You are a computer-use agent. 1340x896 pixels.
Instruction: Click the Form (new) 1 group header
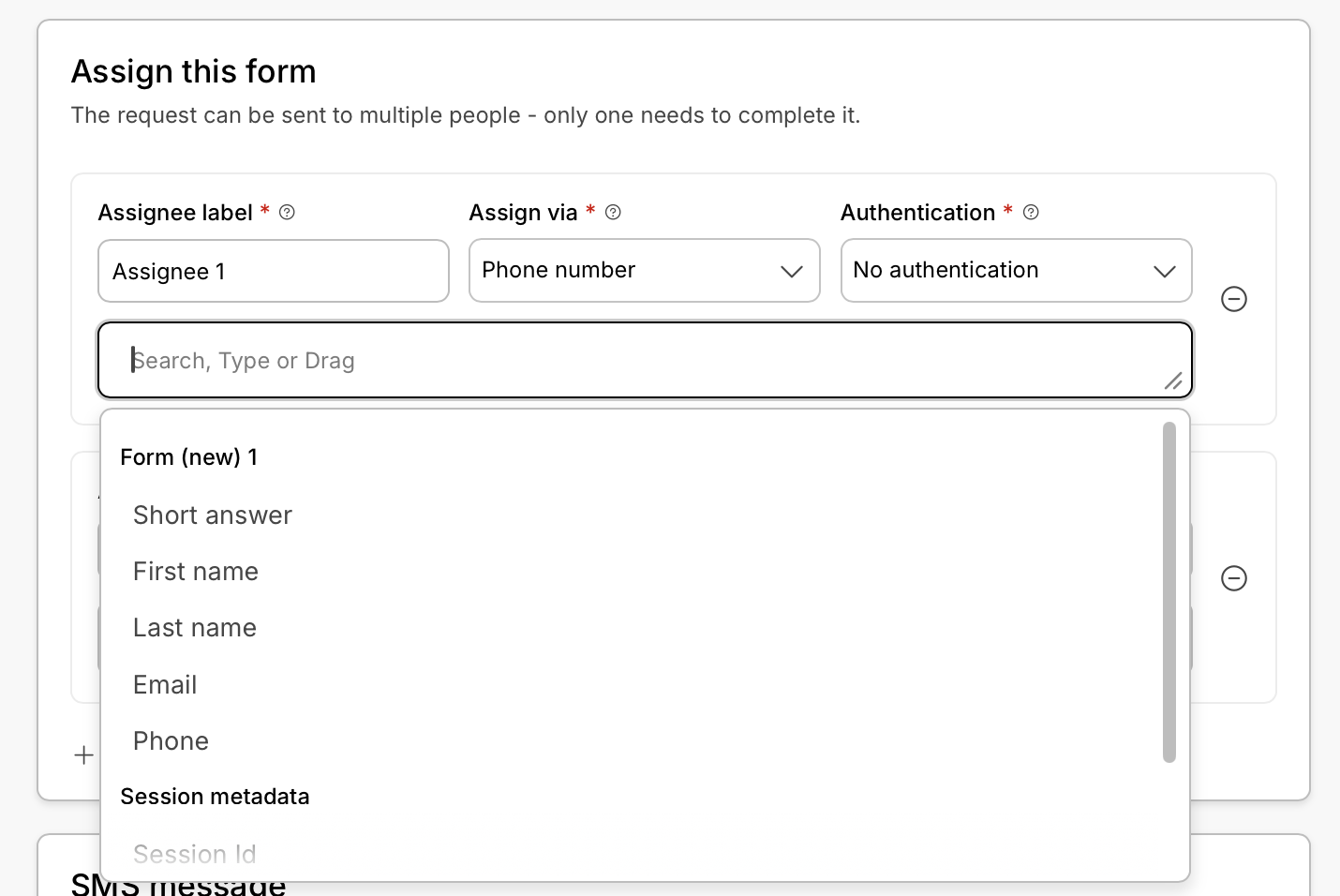tap(189, 457)
